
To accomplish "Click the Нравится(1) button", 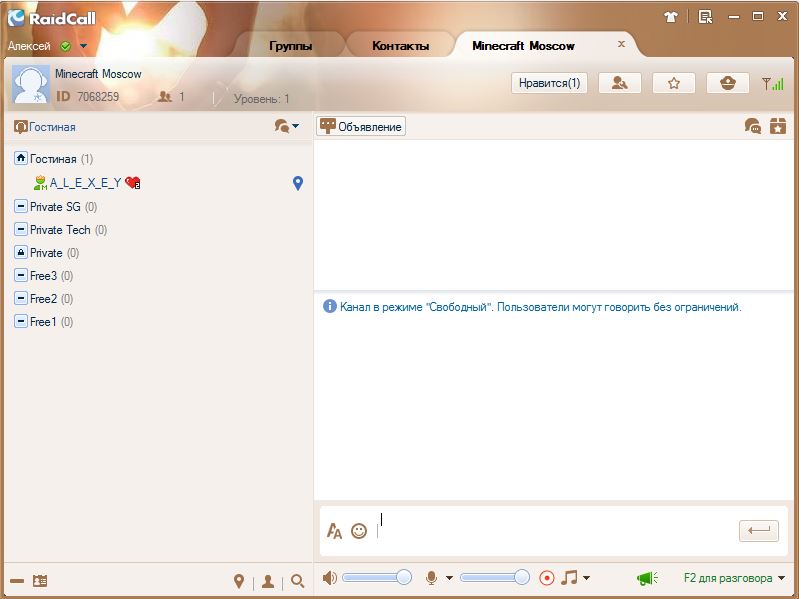I will point(549,83).
